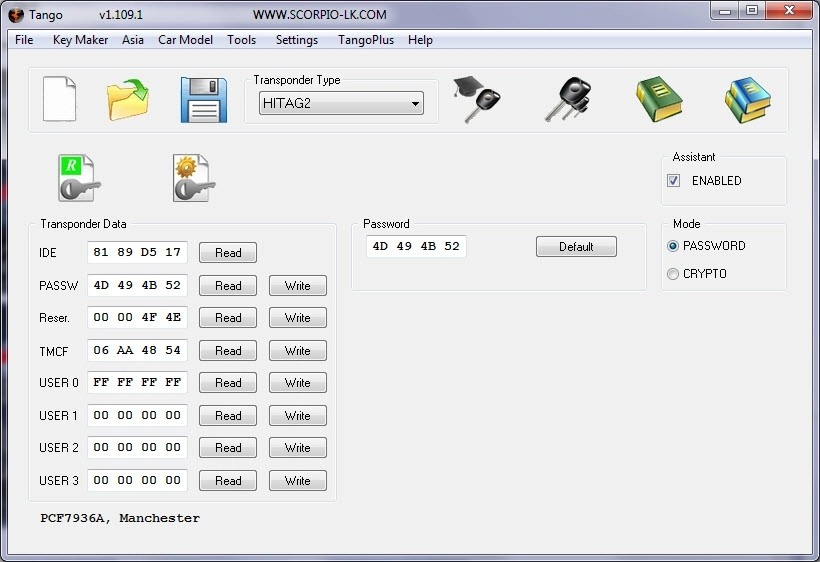The width and height of the screenshot is (820, 562).
Task: Click Read button for IDE row
Action: [228, 253]
